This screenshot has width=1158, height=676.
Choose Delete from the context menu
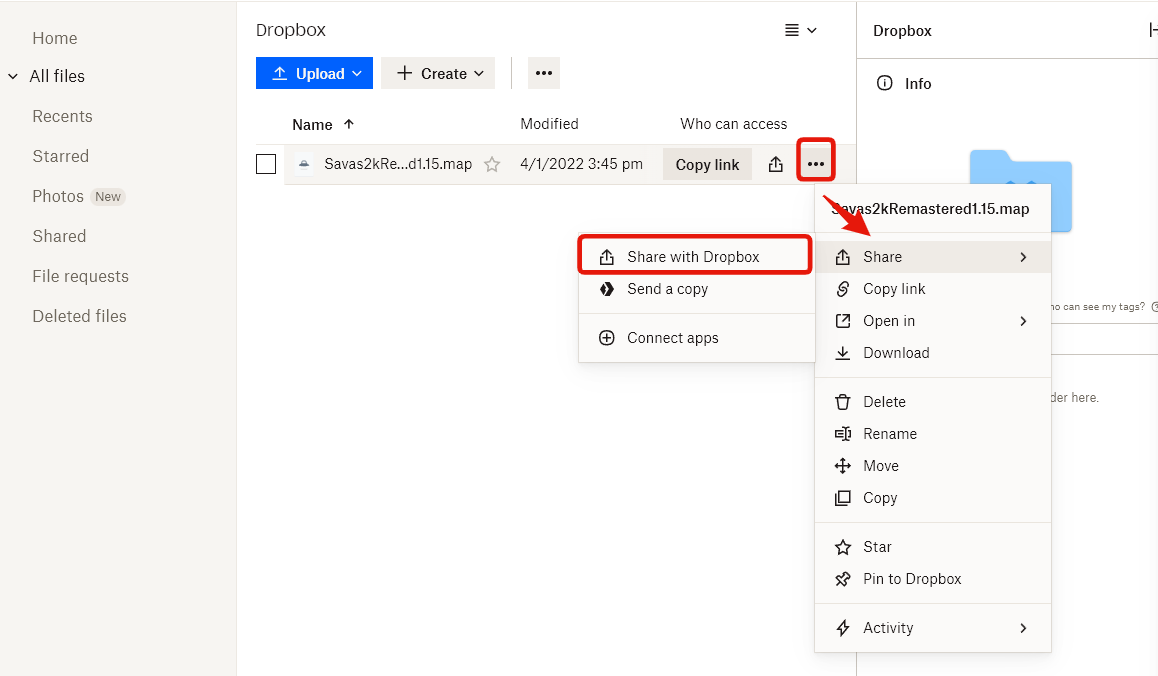(x=933, y=402)
